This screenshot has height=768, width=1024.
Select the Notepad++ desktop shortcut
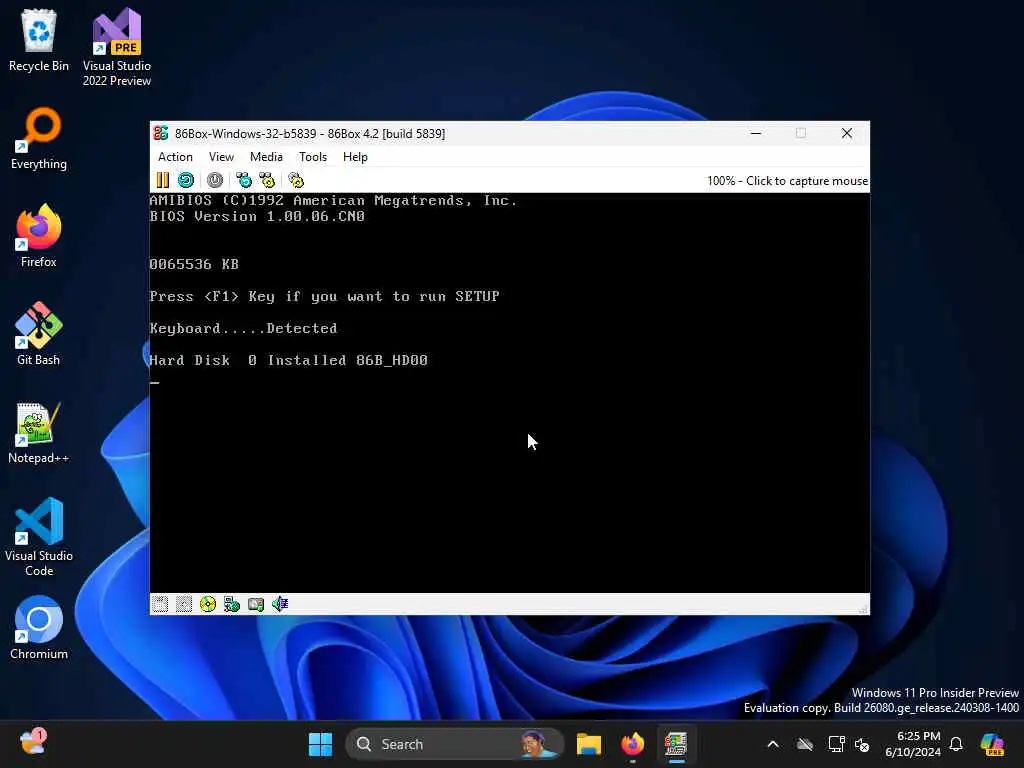[39, 432]
